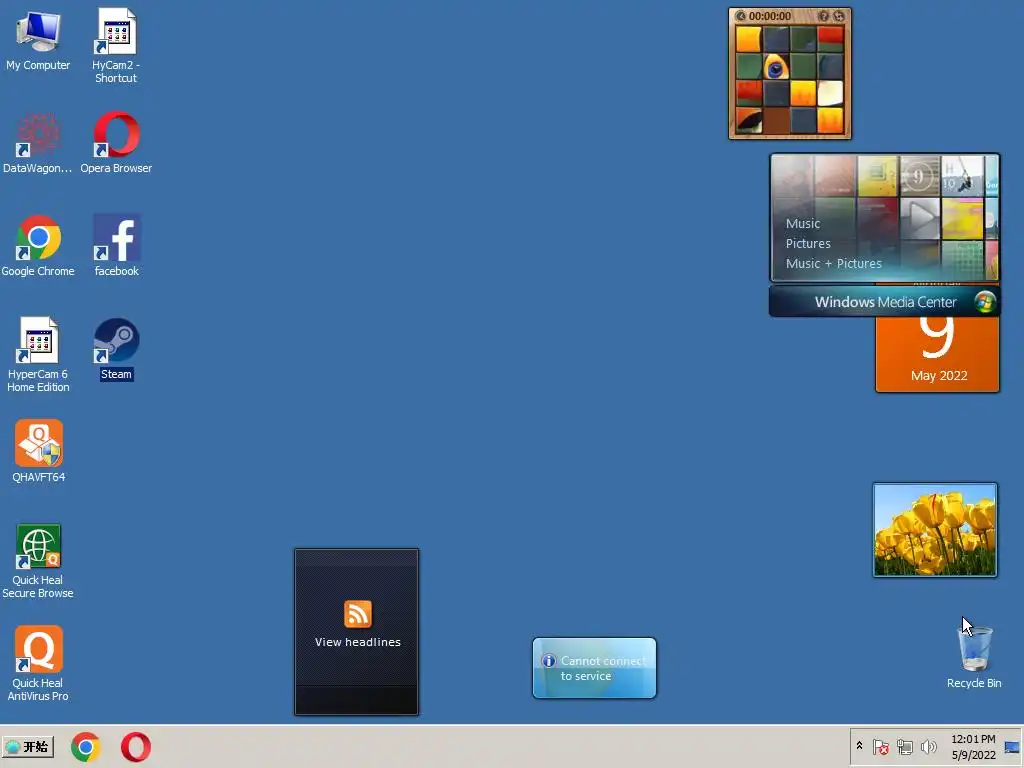1024x768 pixels.
Task: Show hidden system tray icons
Action: point(859,746)
